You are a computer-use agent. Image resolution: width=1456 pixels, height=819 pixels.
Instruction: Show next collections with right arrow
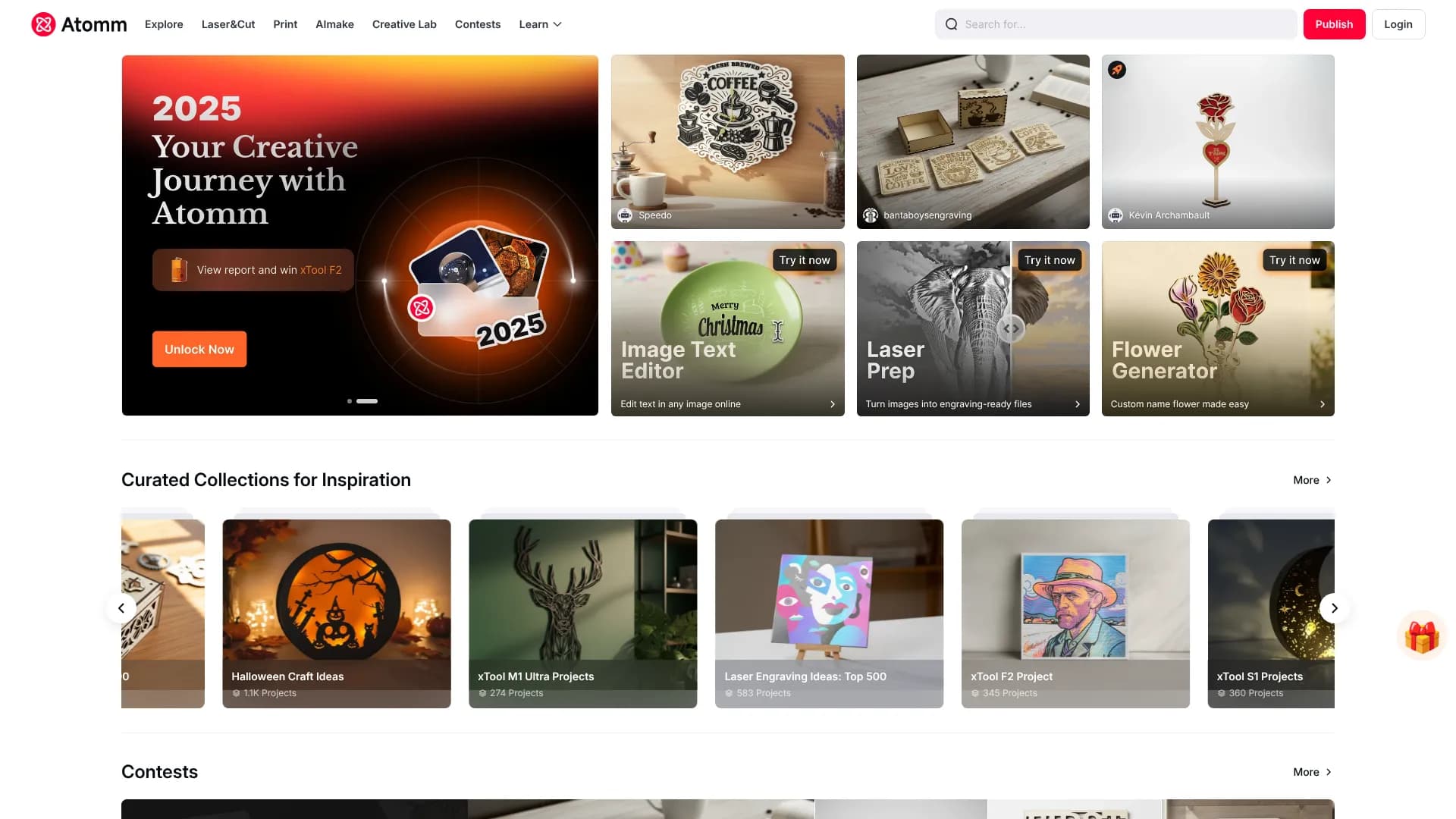pyautogui.click(x=1335, y=608)
